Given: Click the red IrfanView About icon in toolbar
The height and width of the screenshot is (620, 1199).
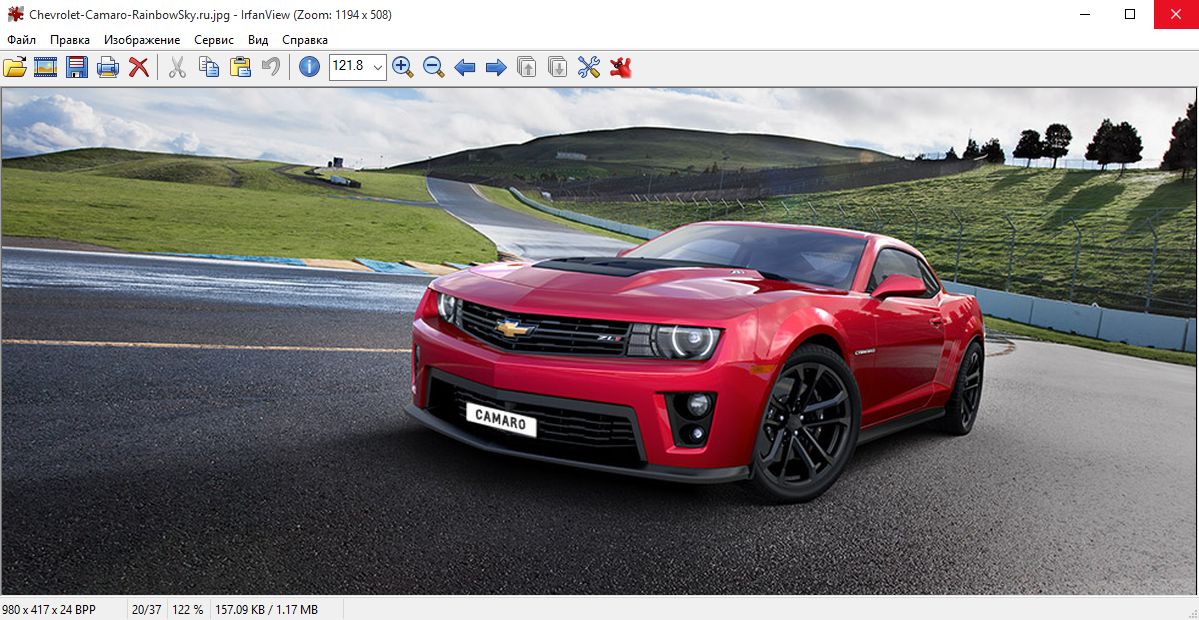Looking at the screenshot, I should pos(620,67).
